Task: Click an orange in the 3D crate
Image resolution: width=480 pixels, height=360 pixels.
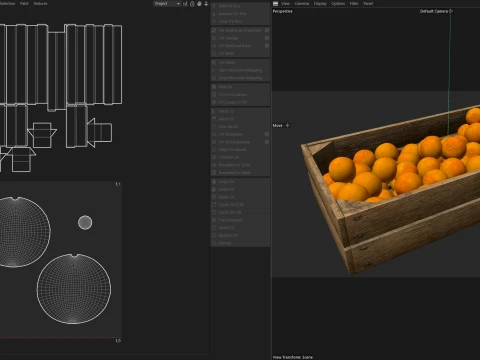Action: (342, 168)
